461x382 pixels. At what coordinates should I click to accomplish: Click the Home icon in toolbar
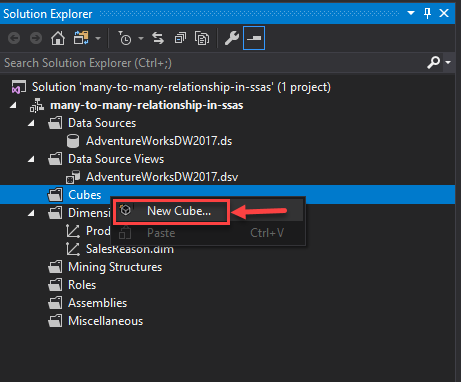click(58, 38)
